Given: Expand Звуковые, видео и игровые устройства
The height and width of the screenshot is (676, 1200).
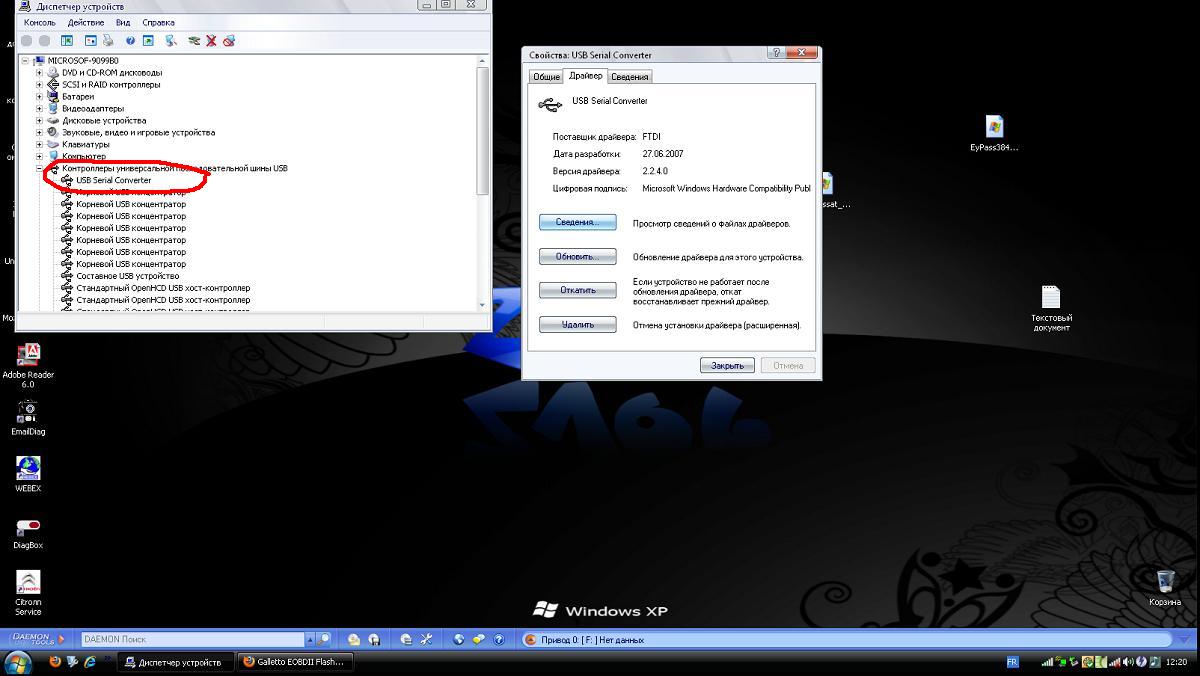Looking at the screenshot, I should (39, 133).
